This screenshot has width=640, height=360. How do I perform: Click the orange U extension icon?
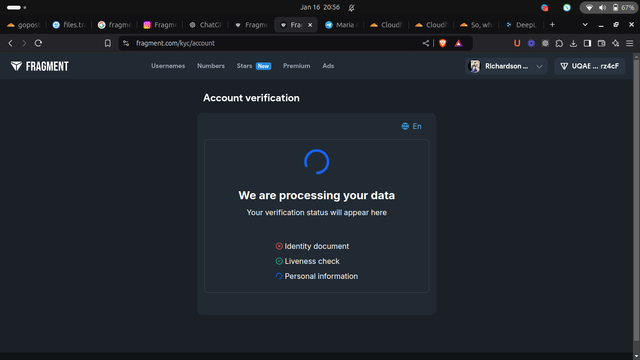517,43
